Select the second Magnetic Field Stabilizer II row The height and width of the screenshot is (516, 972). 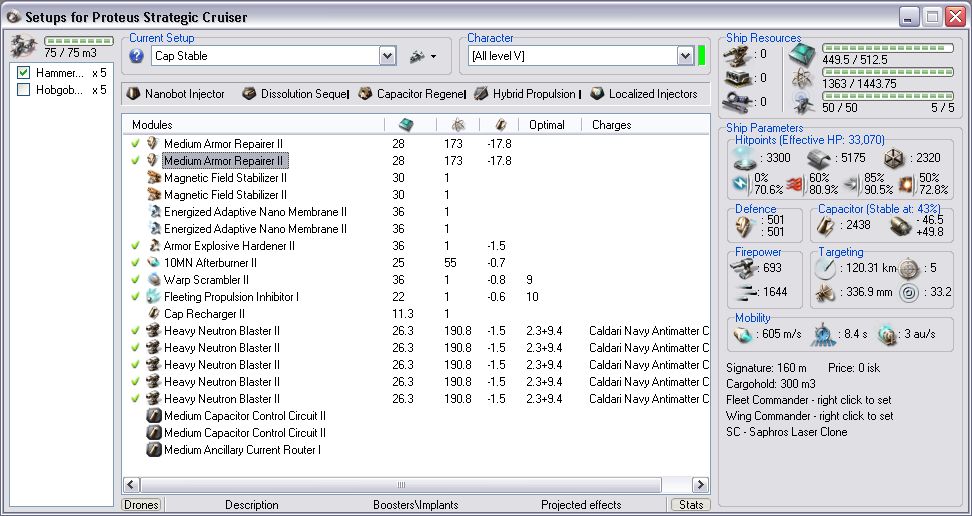pyautogui.click(x=415, y=195)
